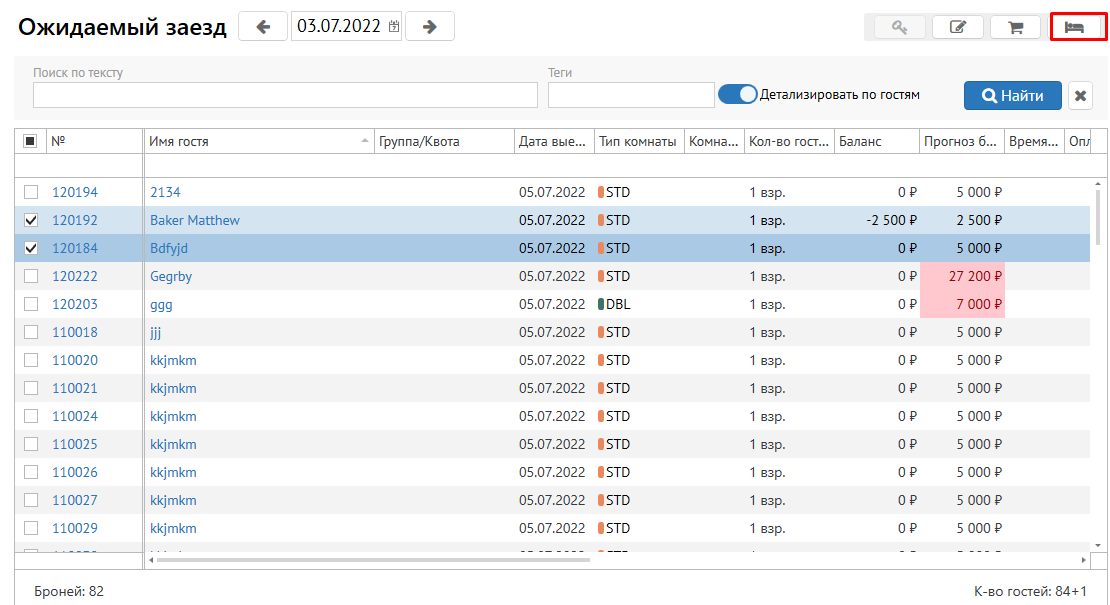
Task: Click the key icon button
Action: pos(899,27)
